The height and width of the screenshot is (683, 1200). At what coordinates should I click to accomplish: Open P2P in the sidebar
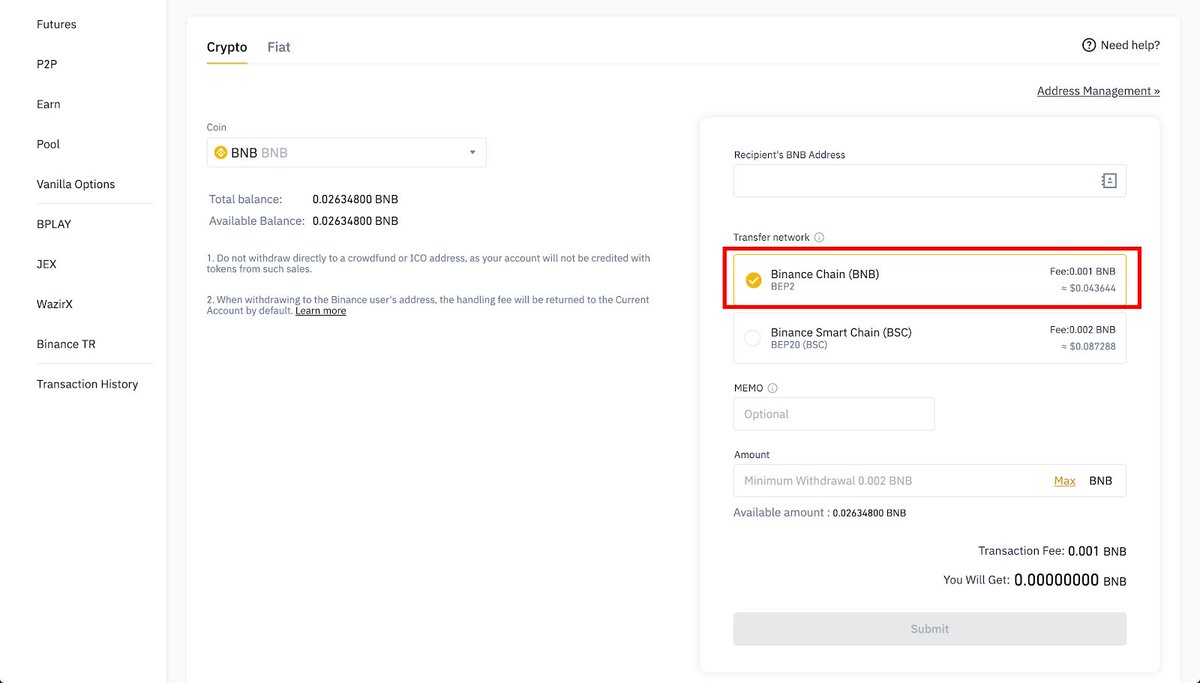coord(47,64)
